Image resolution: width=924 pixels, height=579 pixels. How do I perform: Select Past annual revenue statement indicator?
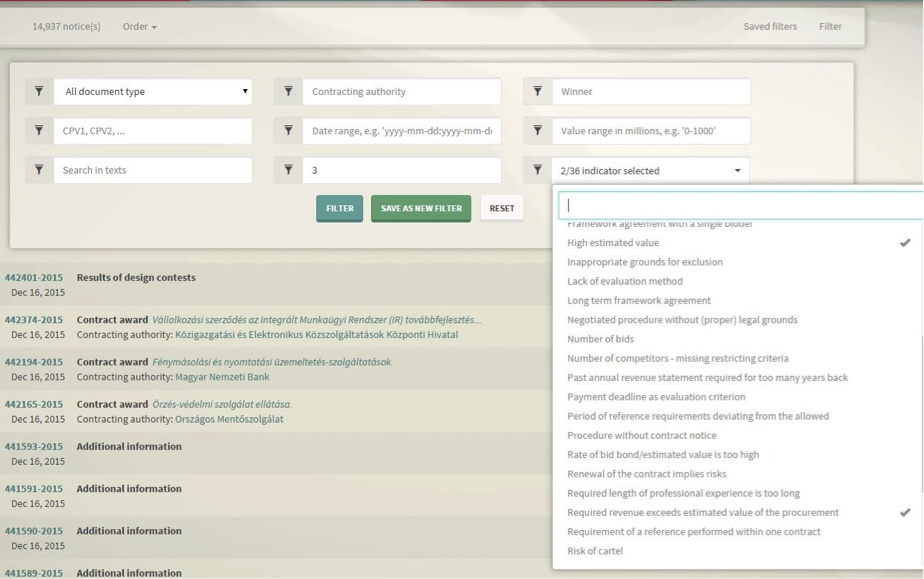tap(738, 378)
